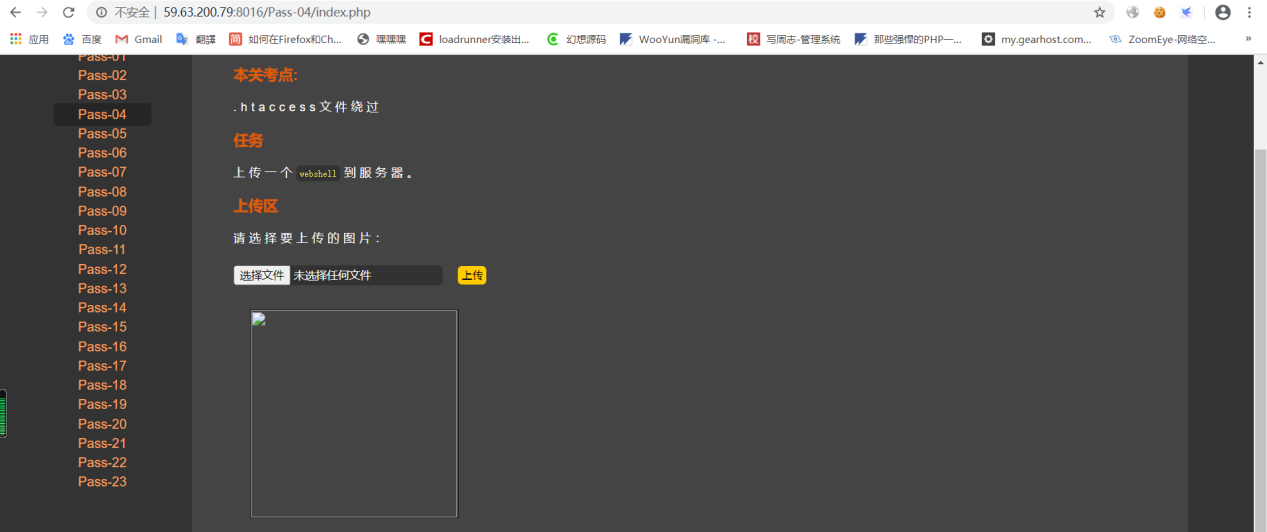
Task: Open the Gmail bookmark
Action: (x=139, y=39)
